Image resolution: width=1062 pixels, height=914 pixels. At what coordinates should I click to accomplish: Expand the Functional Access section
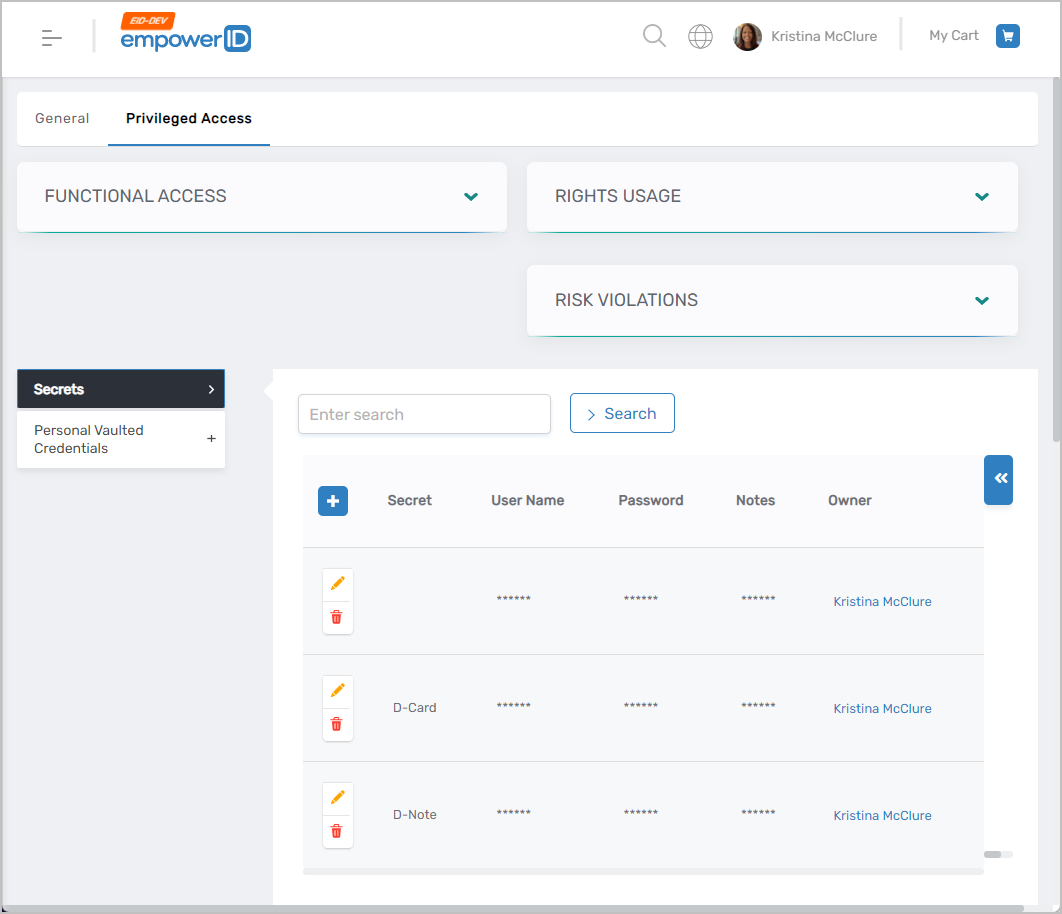471,197
